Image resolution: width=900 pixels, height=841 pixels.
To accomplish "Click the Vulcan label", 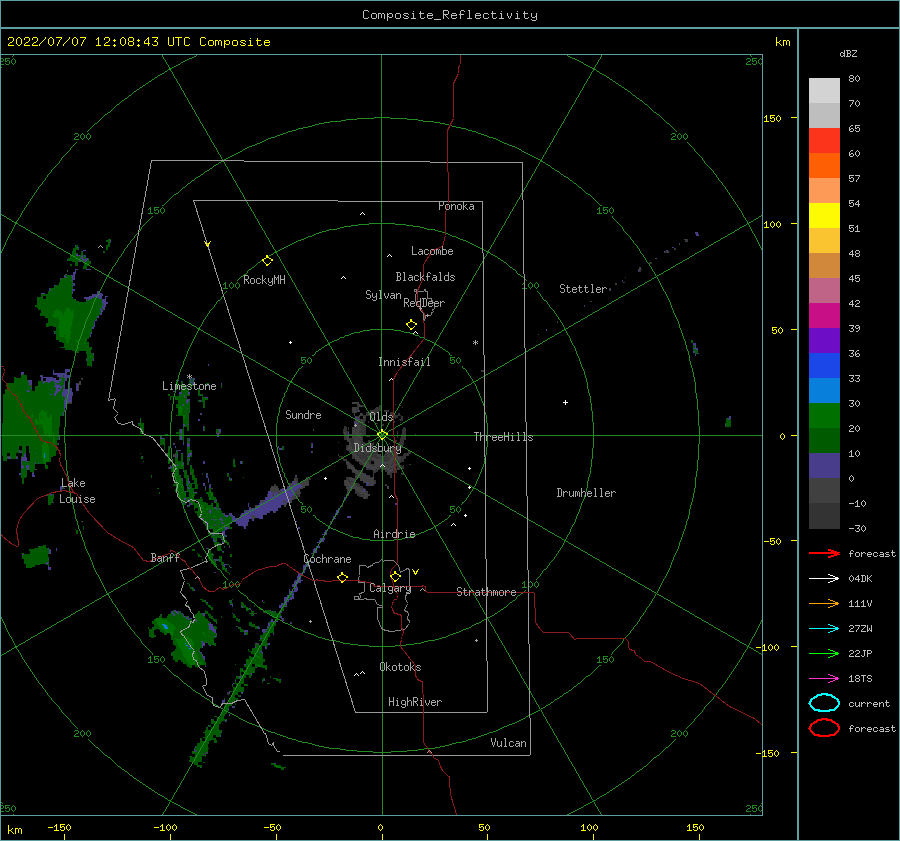I will (x=508, y=743).
